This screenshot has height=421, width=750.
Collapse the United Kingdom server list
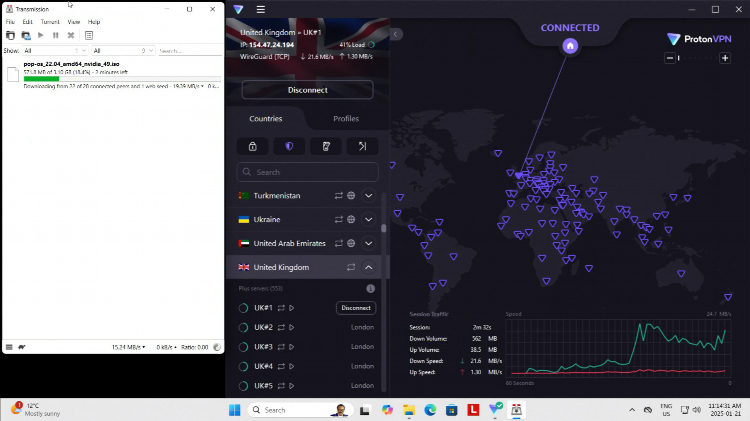coord(368,267)
